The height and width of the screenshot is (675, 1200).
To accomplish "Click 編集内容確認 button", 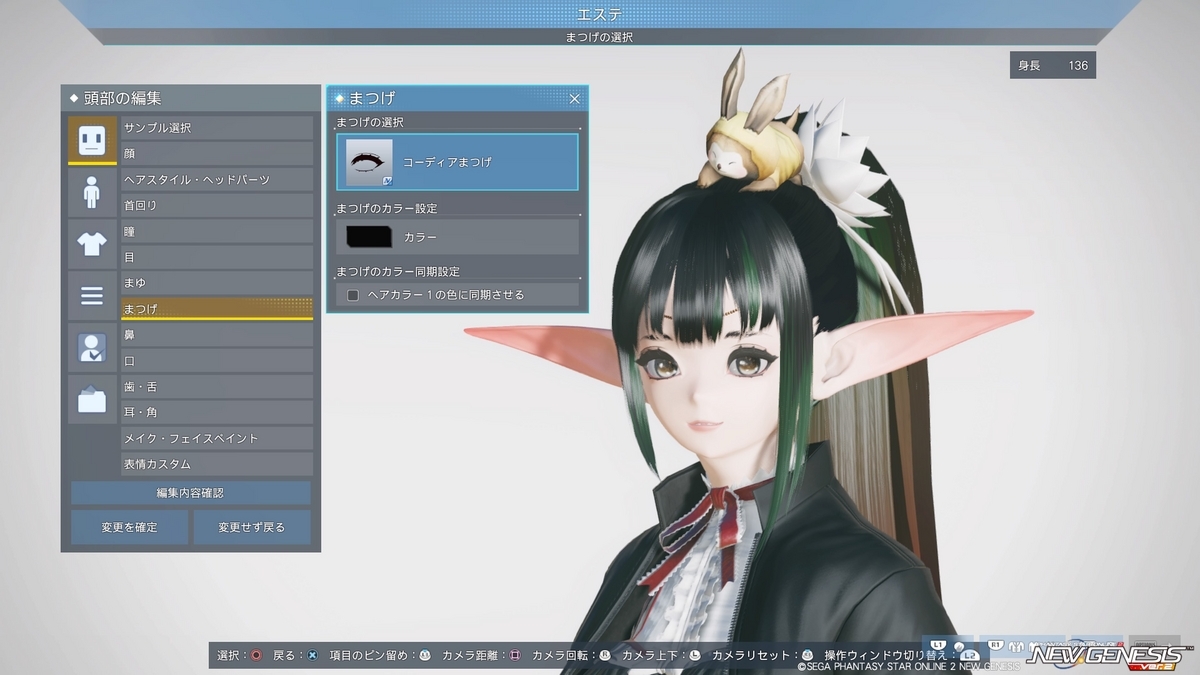I will (190, 493).
